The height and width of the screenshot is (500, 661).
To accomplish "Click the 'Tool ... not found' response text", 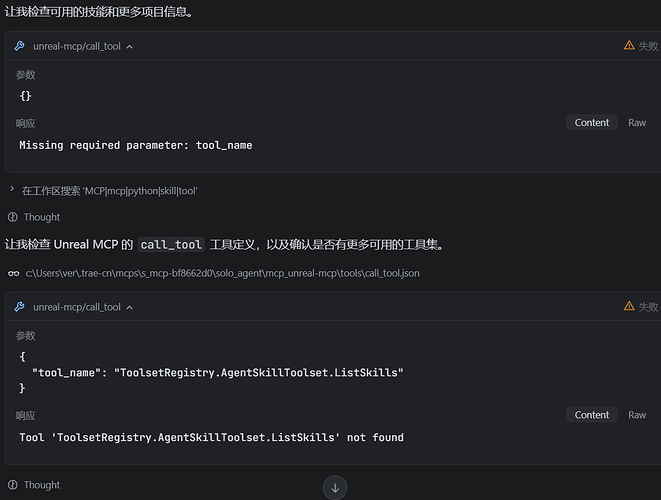I will point(211,438).
